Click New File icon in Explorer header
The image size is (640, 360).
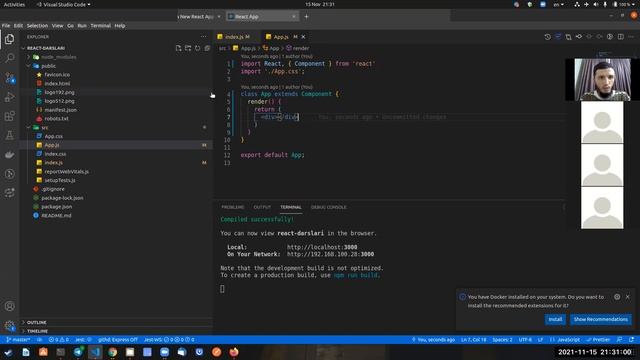click(x=178, y=48)
